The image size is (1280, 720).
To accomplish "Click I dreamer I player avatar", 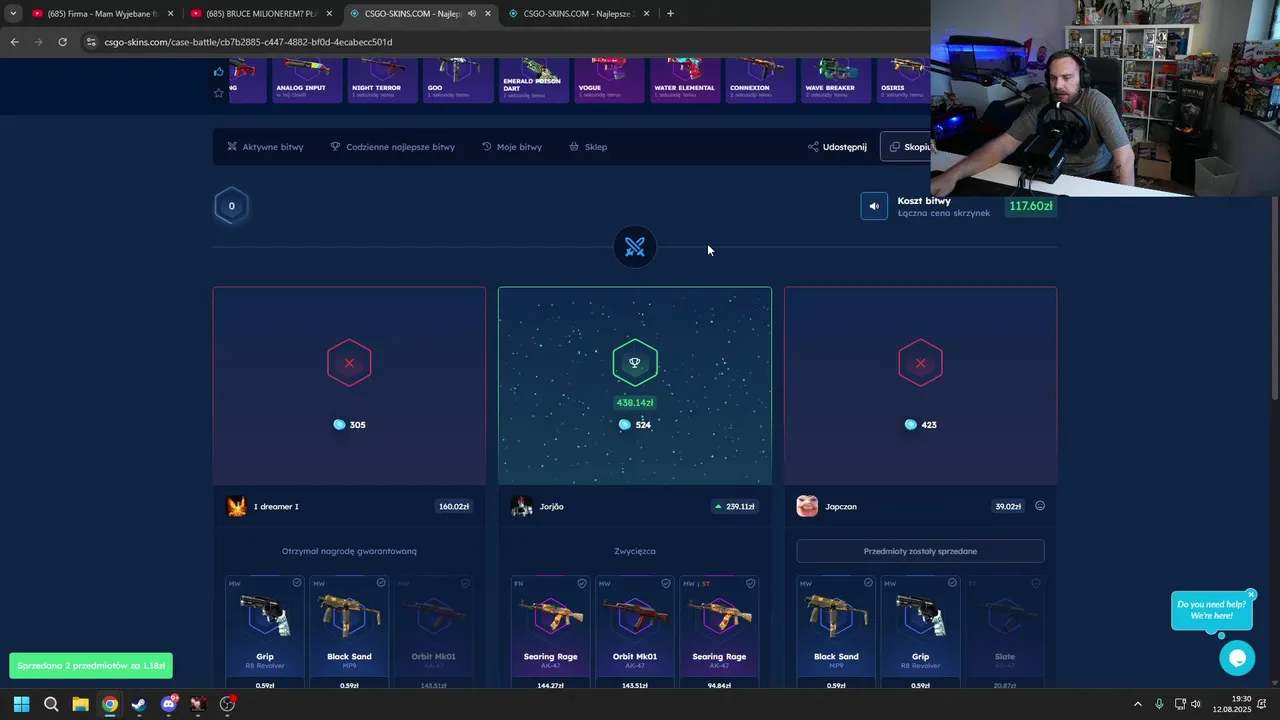I will point(237,506).
